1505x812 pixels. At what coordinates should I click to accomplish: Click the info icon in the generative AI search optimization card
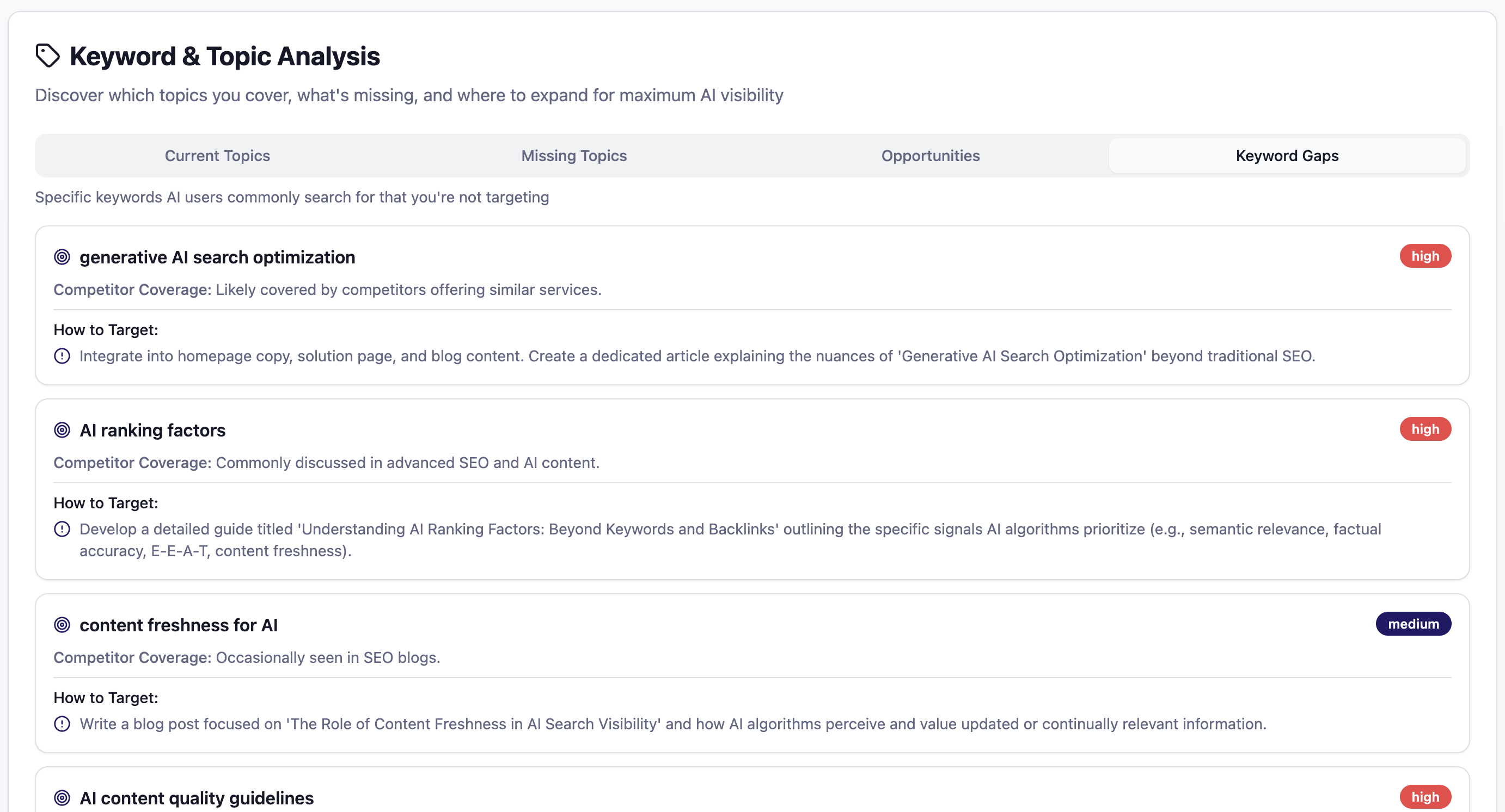[x=63, y=356]
